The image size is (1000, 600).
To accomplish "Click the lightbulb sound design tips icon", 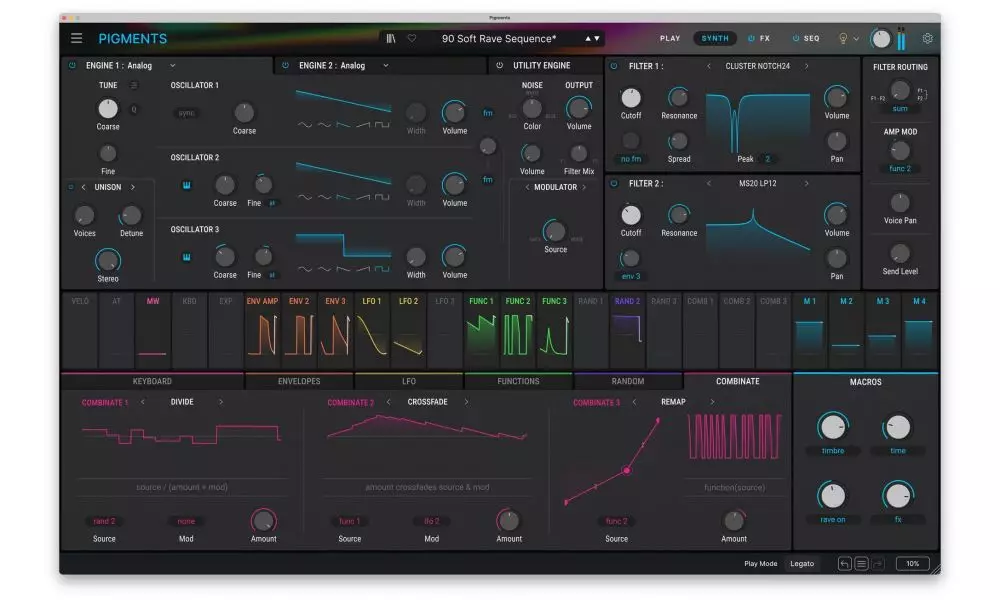I will tap(842, 38).
